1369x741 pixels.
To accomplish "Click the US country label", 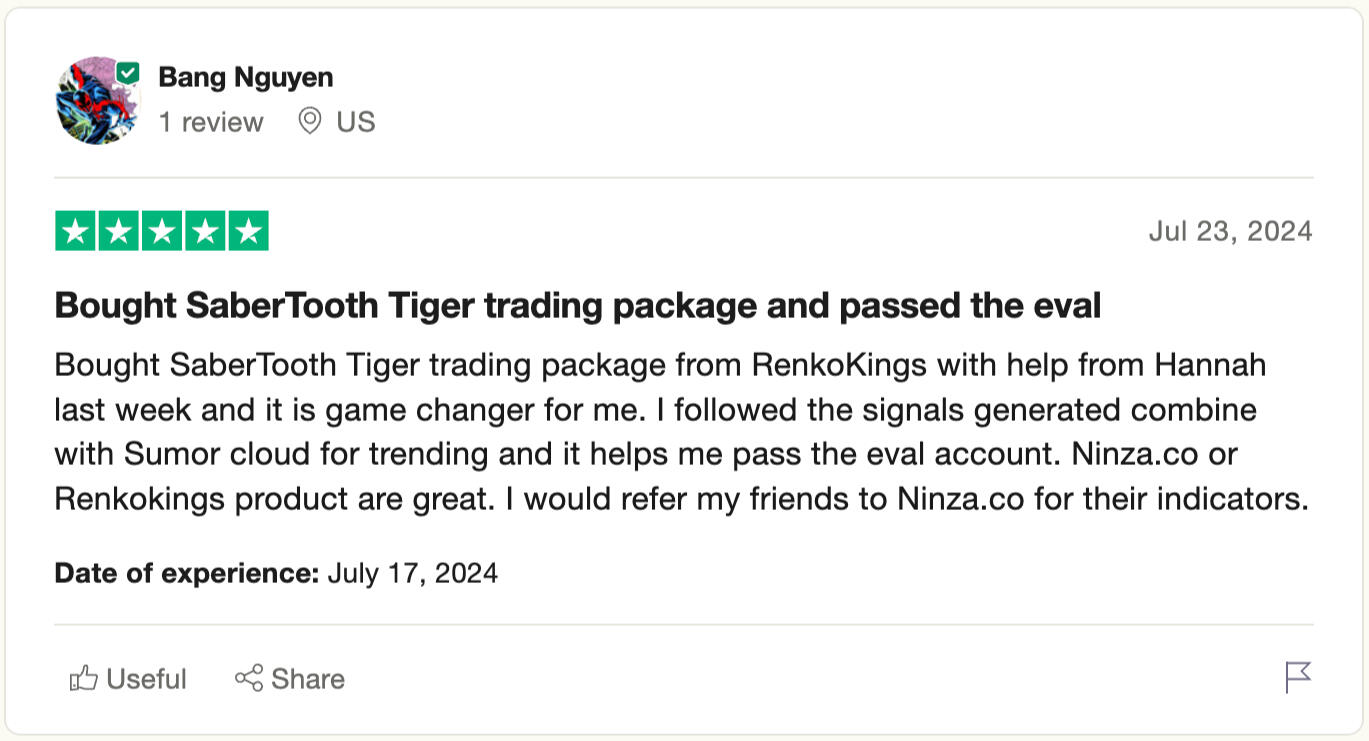I will coord(356,122).
